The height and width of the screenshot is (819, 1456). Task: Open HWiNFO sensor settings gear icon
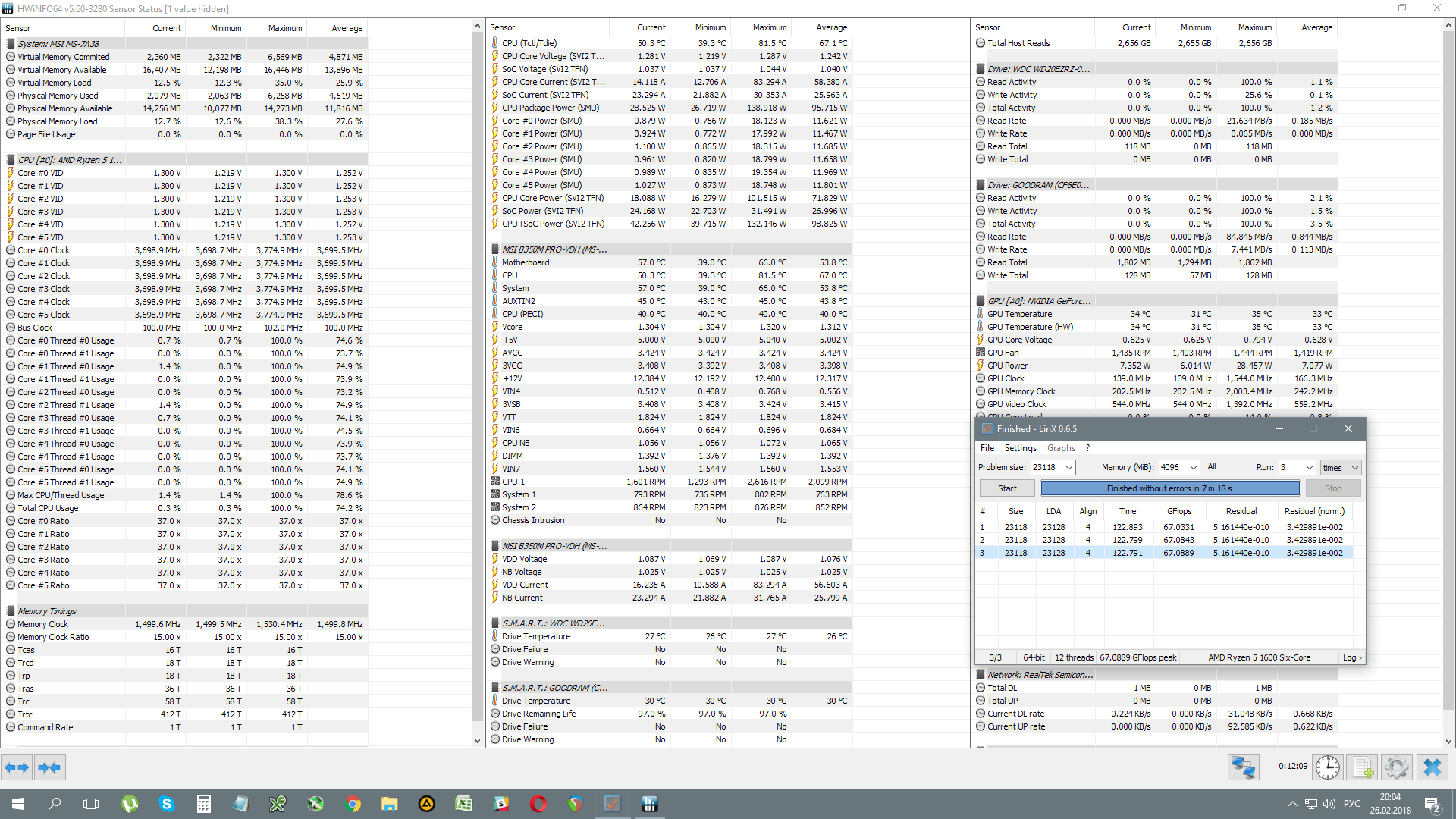[x=1396, y=767]
